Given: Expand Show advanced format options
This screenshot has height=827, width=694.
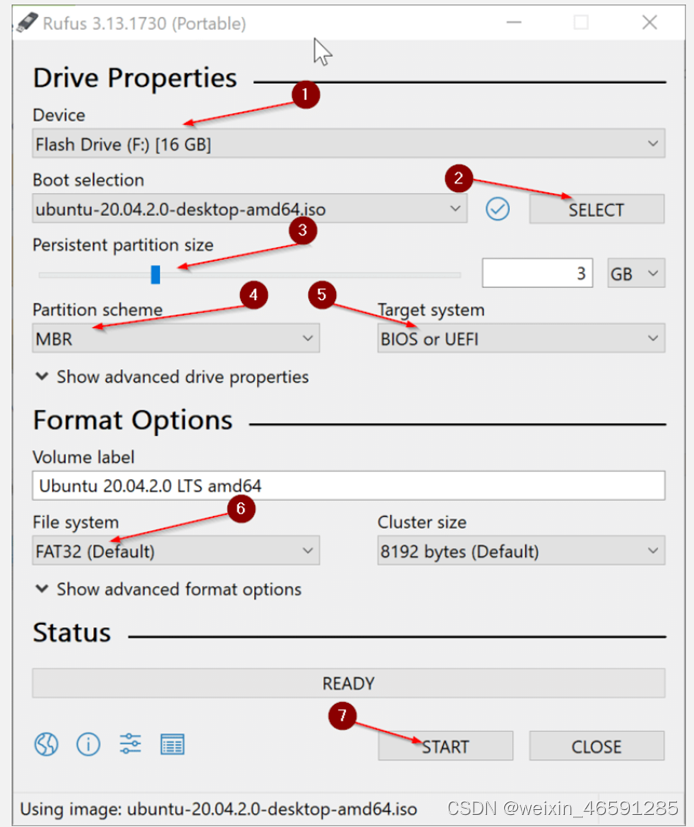Looking at the screenshot, I should (x=168, y=589).
